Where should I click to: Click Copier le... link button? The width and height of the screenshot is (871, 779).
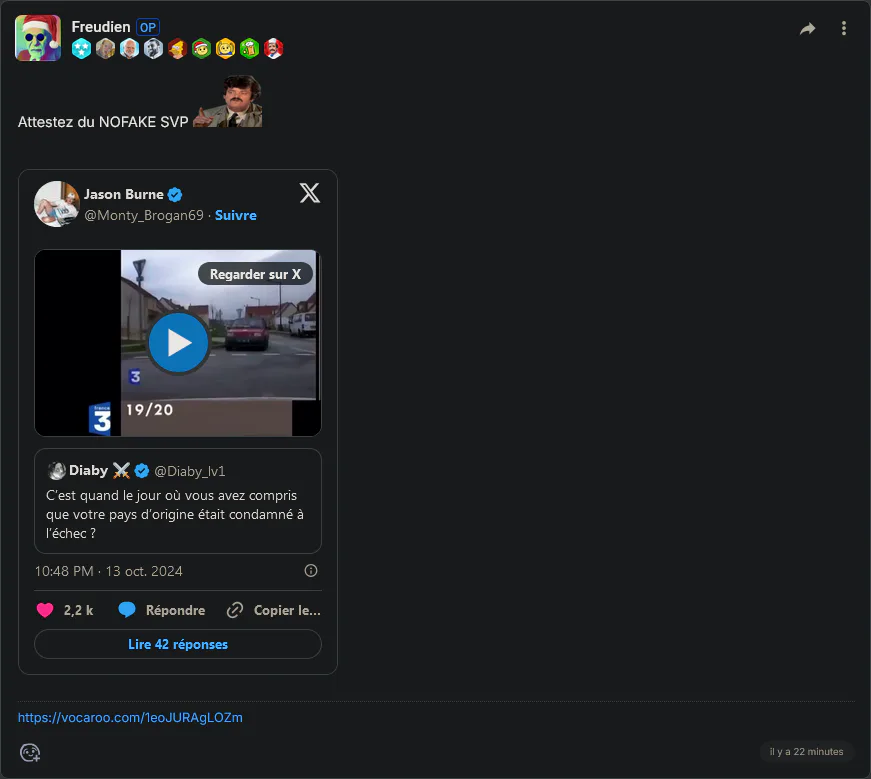pos(287,610)
